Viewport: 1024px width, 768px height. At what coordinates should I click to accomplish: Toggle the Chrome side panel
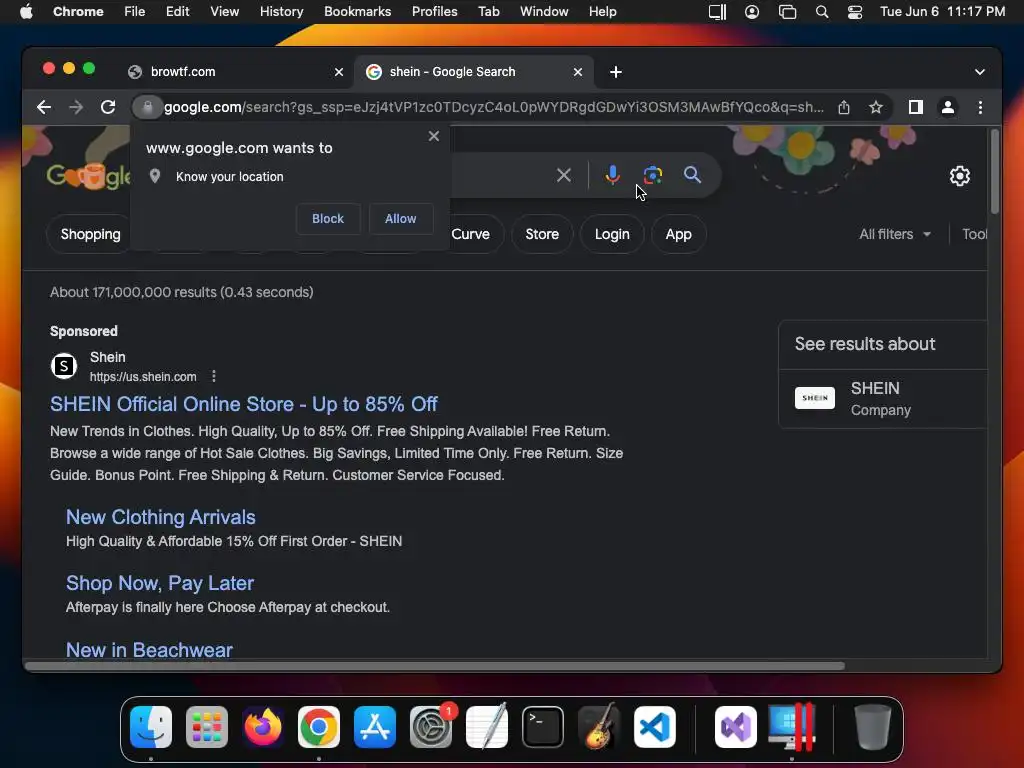[916, 107]
